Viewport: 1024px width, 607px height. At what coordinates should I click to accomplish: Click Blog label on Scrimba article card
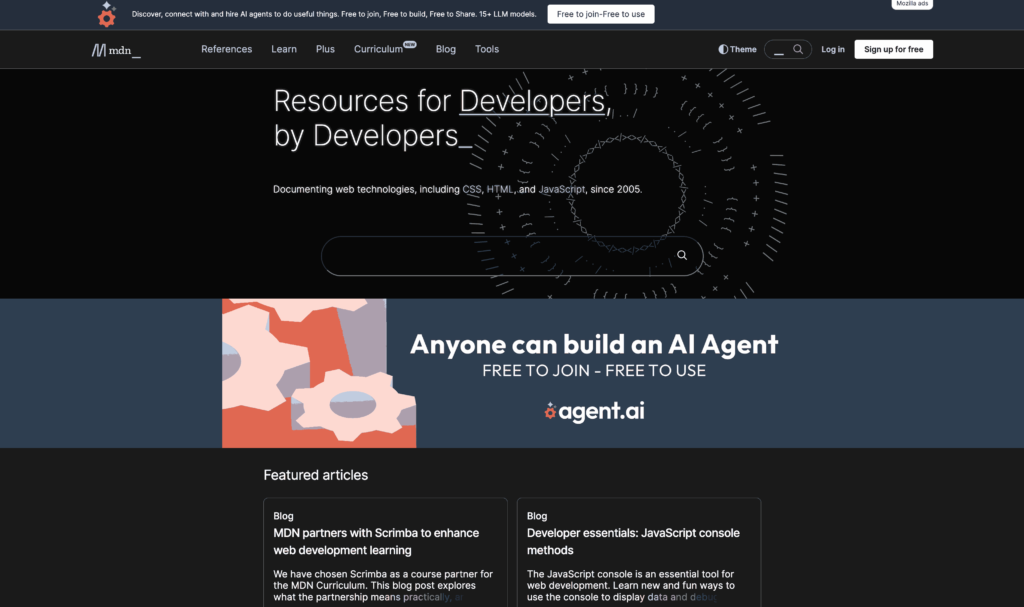(283, 516)
